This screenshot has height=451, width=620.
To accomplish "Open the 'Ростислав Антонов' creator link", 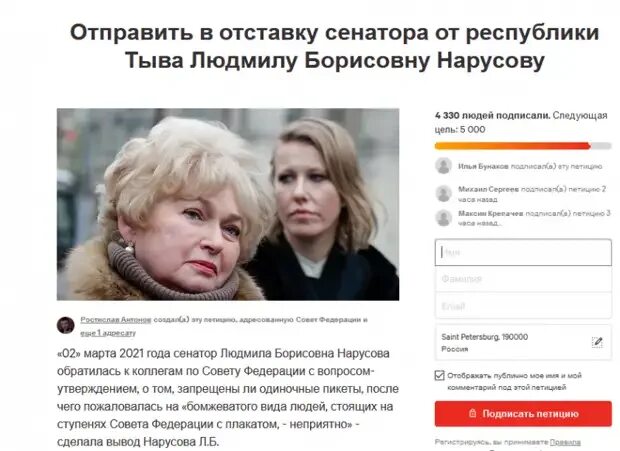I will (x=116, y=320).
